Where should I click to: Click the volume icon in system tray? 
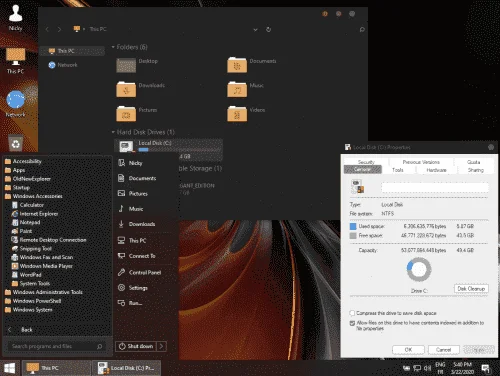(427, 368)
